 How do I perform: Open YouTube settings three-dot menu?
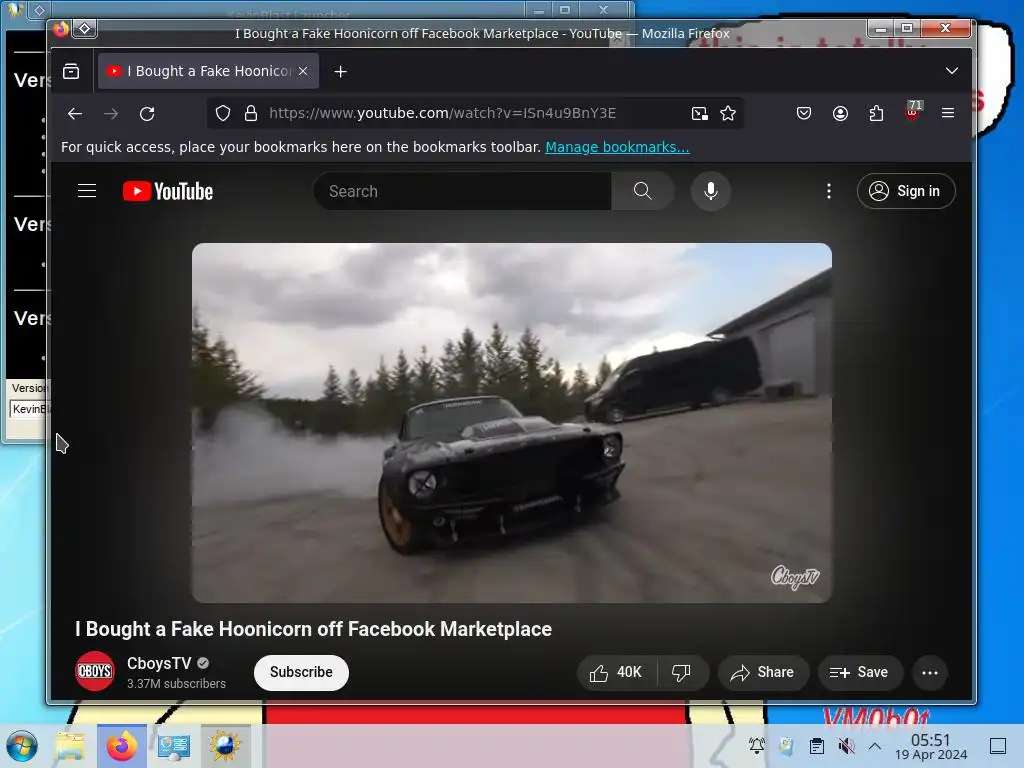pyautogui.click(x=829, y=191)
